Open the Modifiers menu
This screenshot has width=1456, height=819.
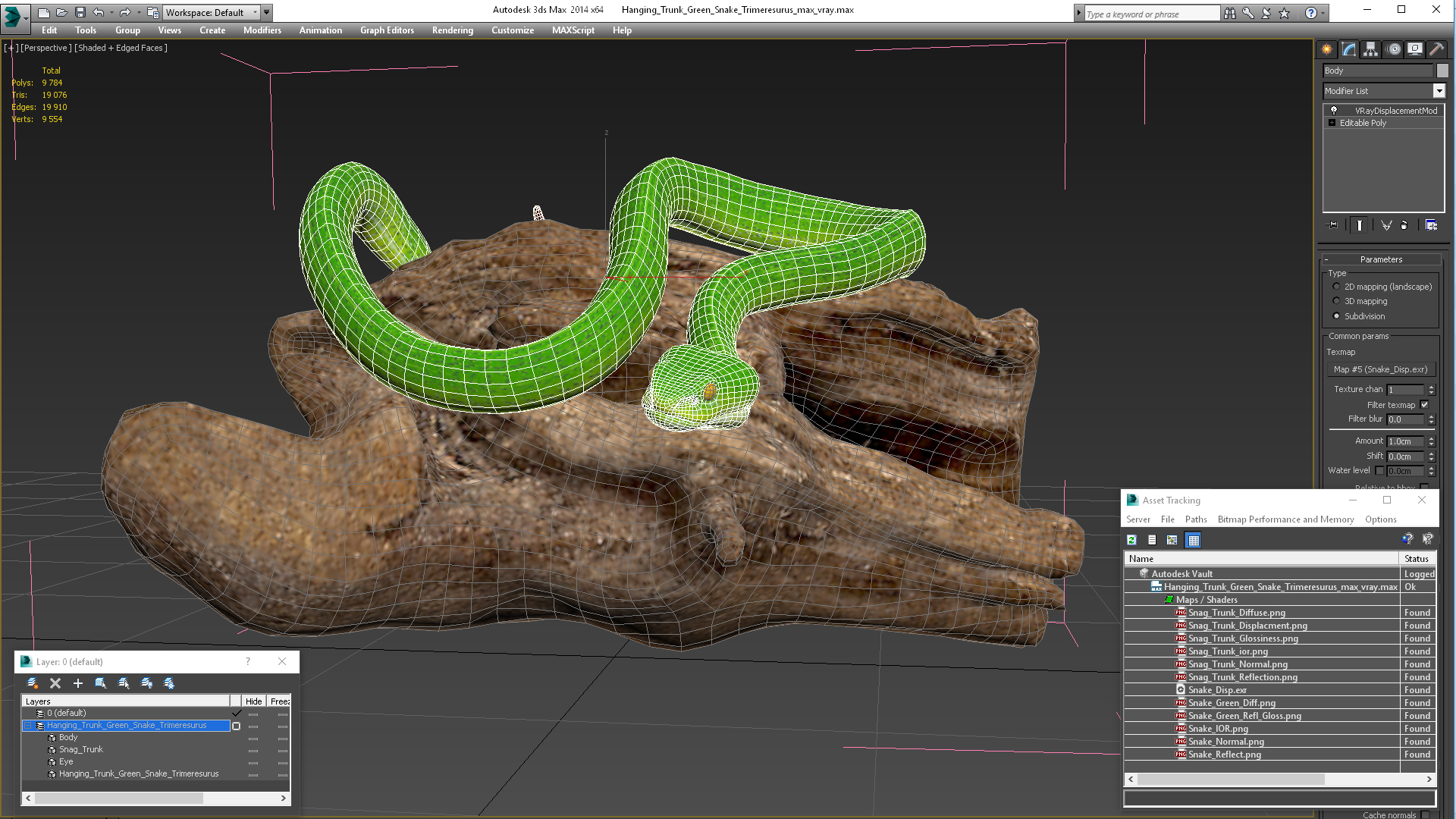coord(262,30)
